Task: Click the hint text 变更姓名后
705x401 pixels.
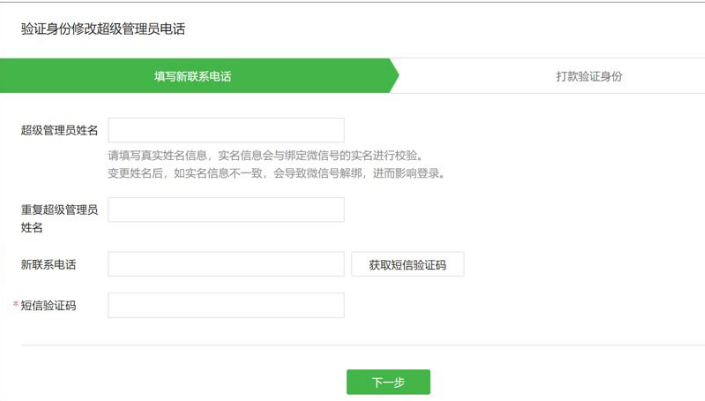Action: tap(135, 173)
